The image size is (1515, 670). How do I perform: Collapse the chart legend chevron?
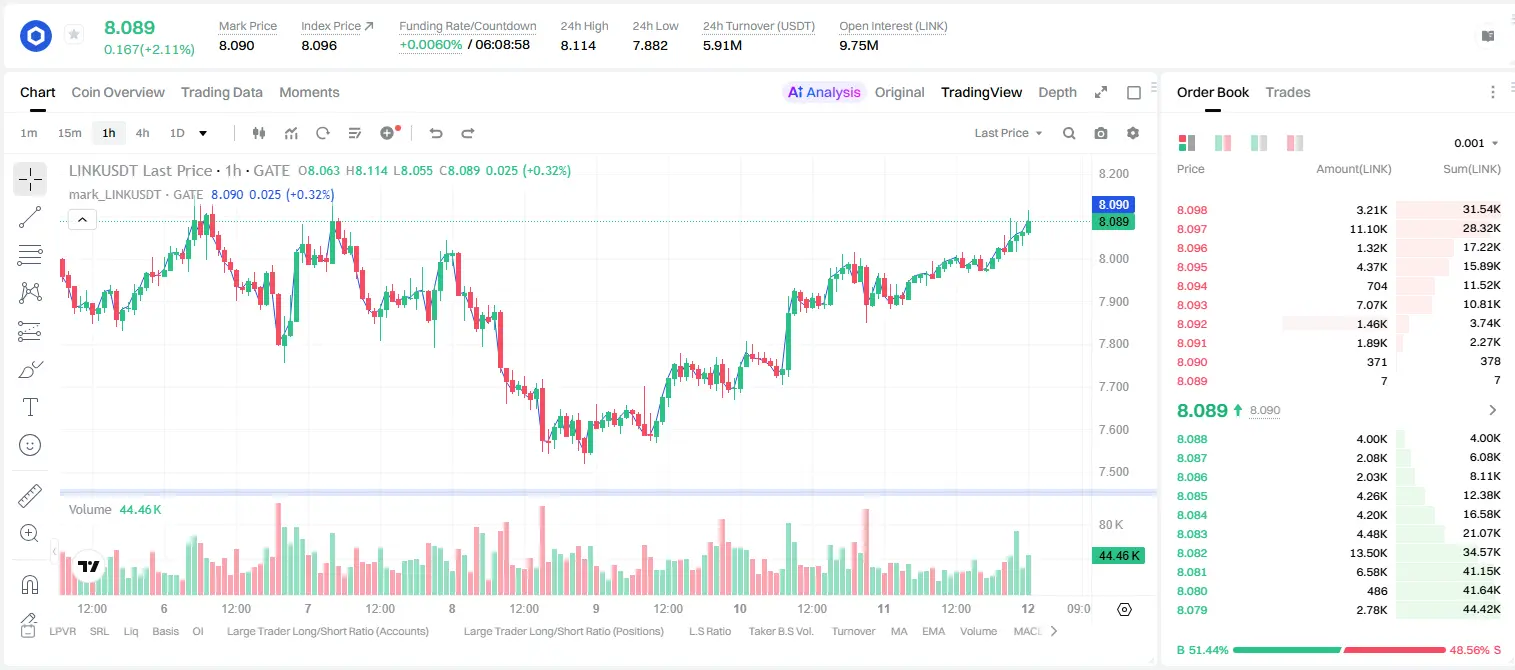82,220
